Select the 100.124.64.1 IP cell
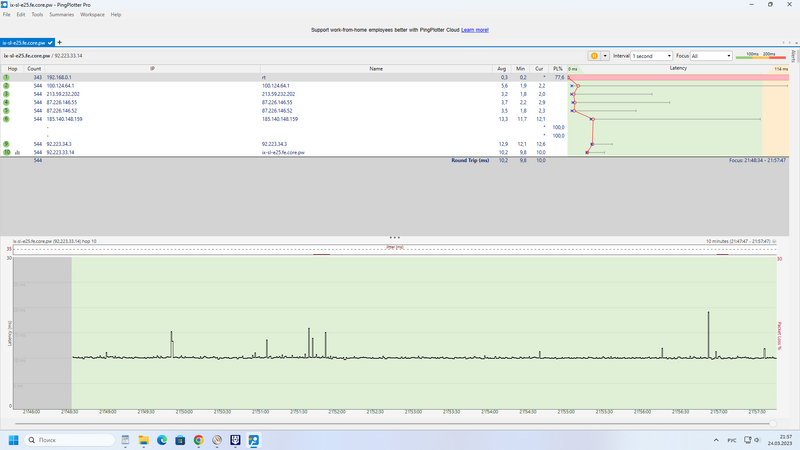The image size is (800, 450). coord(60,86)
